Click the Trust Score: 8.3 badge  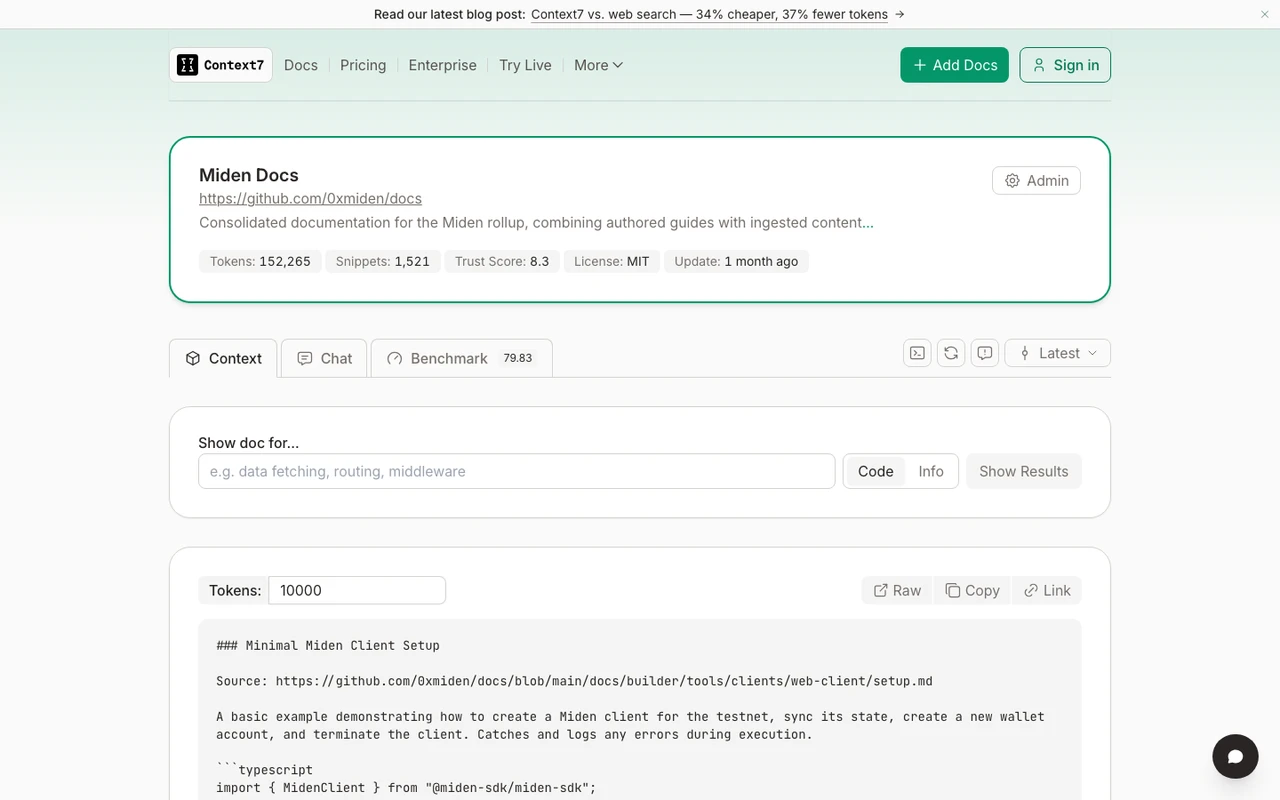coord(502,261)
